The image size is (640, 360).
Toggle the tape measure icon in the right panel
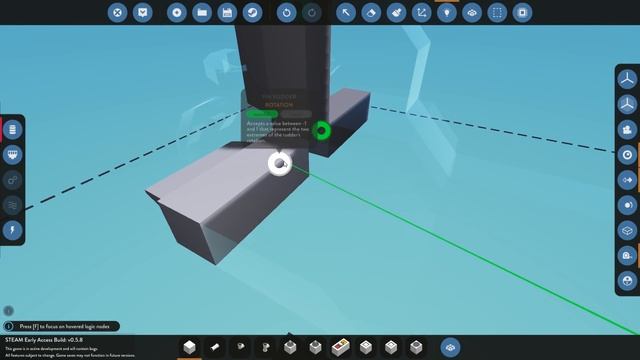click(x=627, y=256)
